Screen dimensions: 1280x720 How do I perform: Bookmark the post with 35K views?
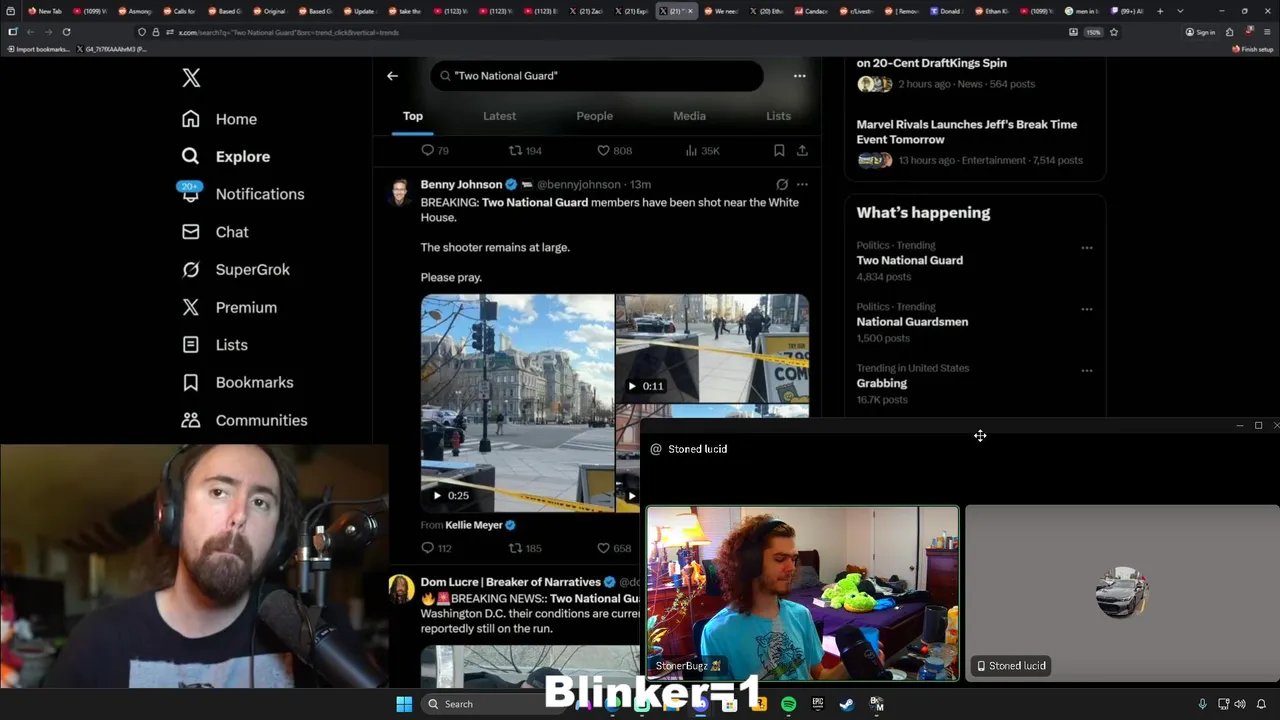(779, 151)
